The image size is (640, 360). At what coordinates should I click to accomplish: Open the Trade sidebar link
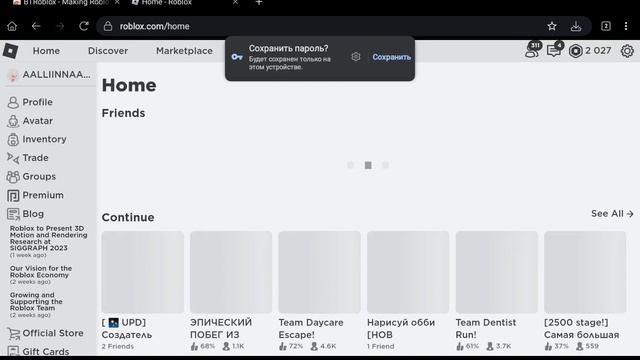35,158
